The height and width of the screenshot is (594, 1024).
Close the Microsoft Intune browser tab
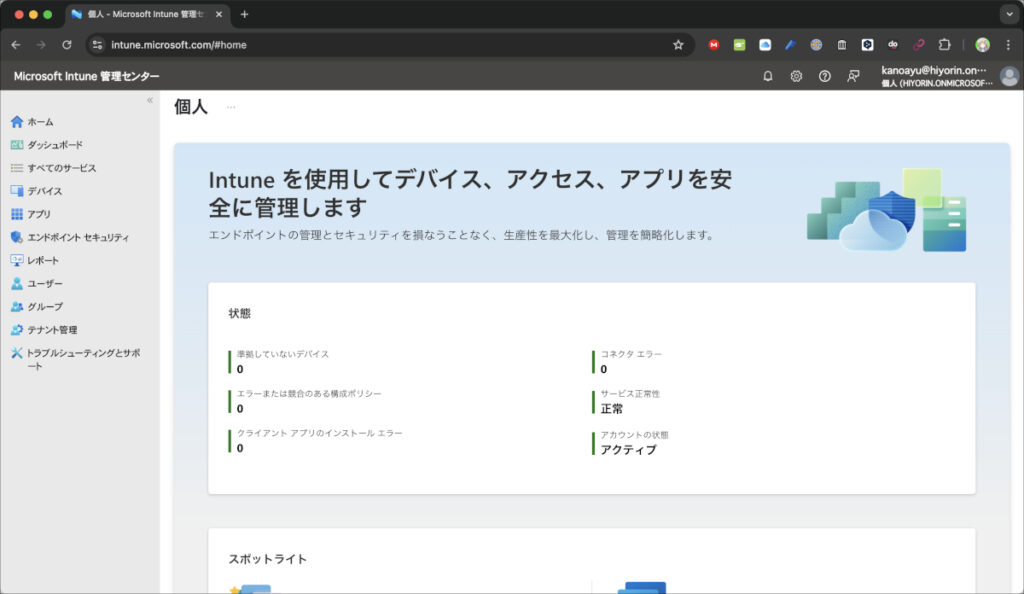pos(219,14)
